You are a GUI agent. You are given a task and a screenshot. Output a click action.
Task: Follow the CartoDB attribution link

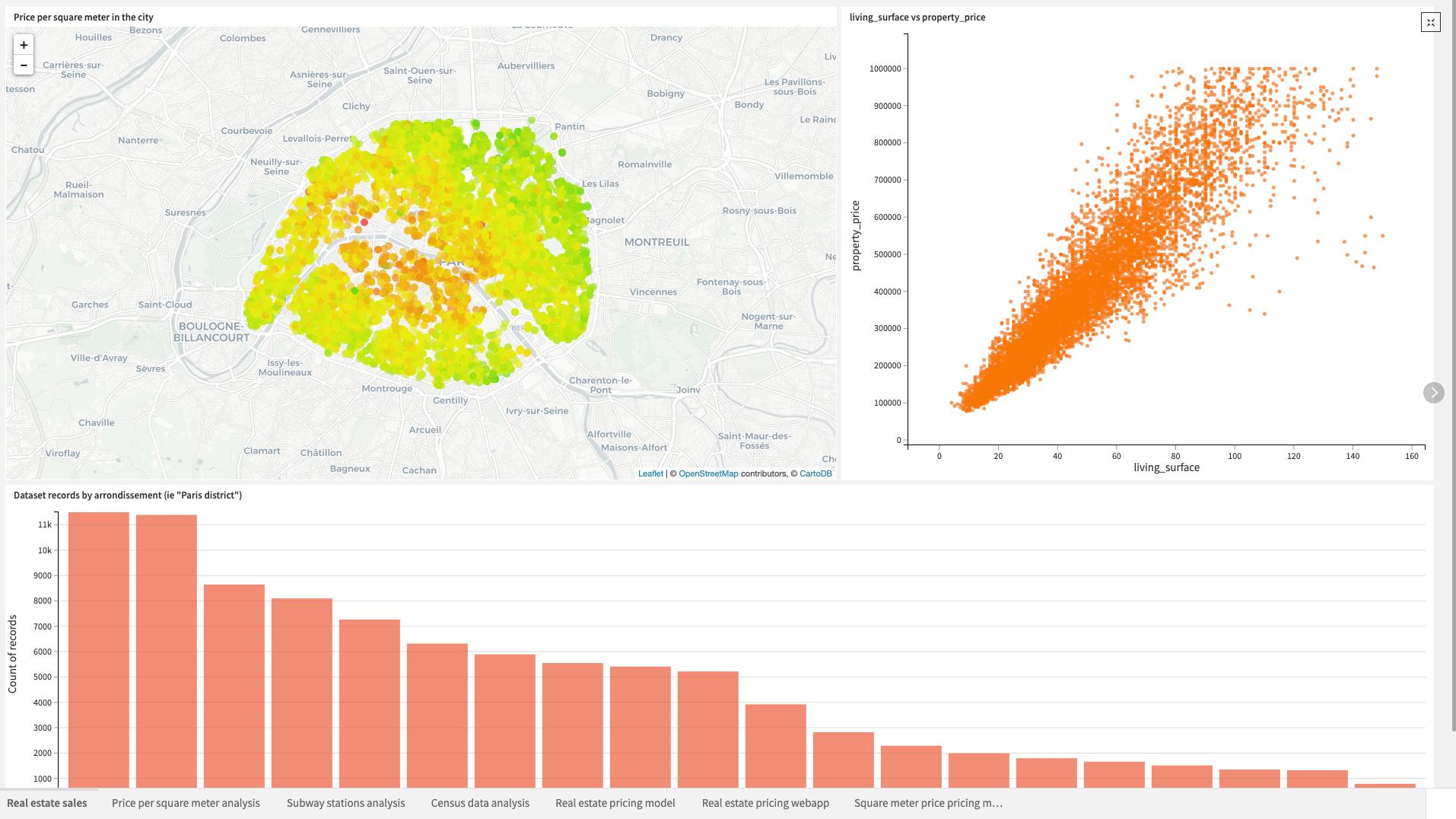click(815, 473)
